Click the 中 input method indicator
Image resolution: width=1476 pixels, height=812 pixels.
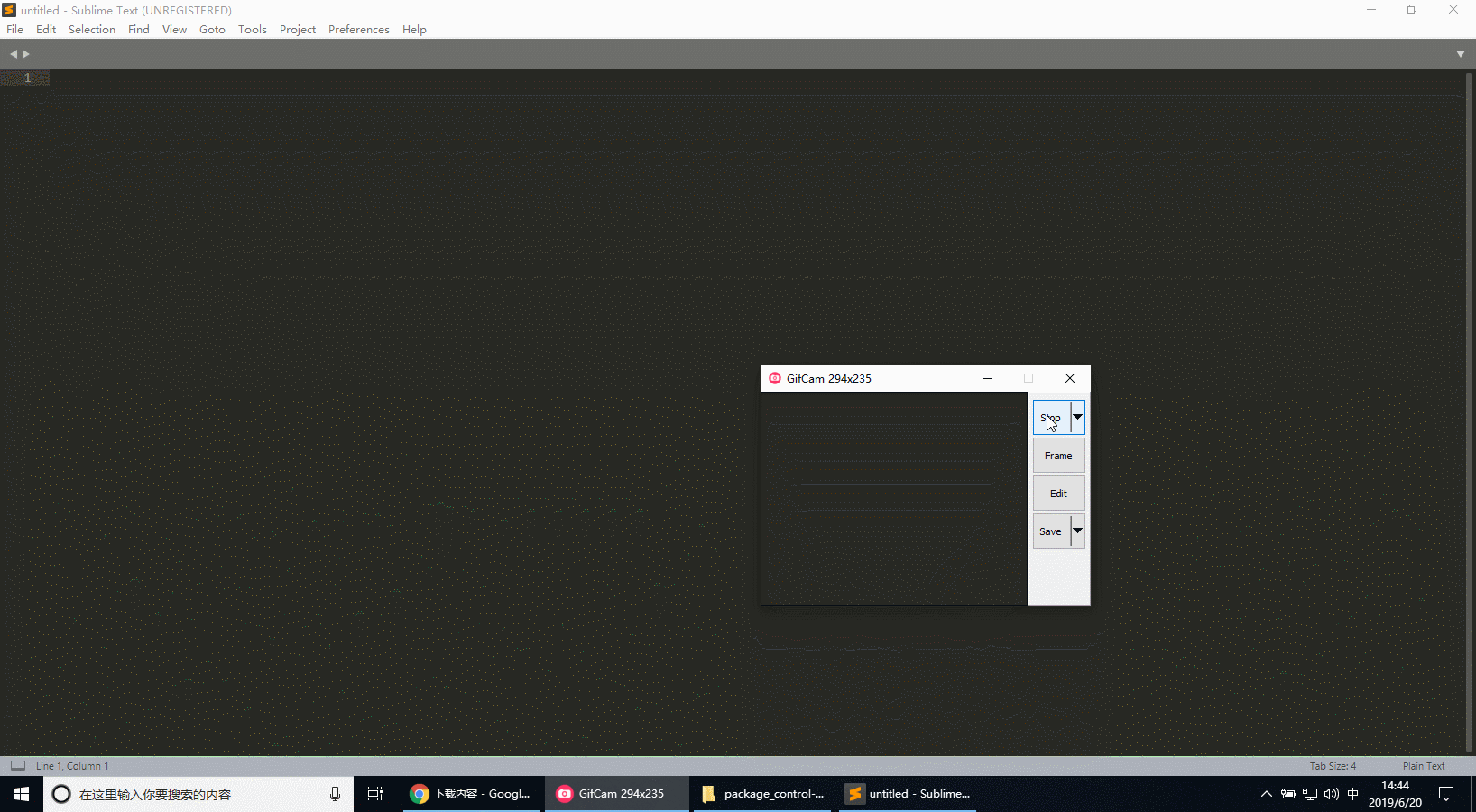1352,794
